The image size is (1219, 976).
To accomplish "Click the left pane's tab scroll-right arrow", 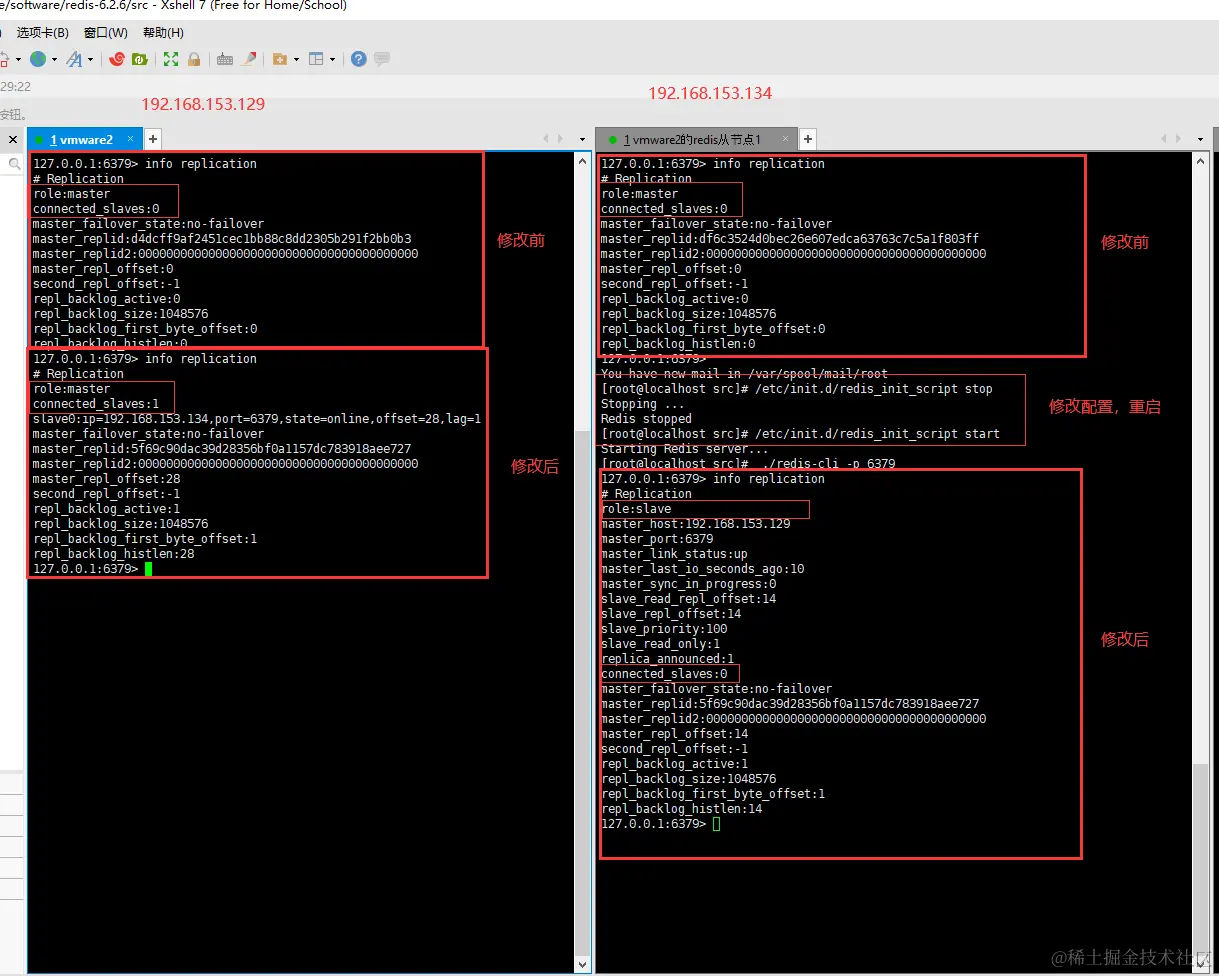I will tap(562, 139).
